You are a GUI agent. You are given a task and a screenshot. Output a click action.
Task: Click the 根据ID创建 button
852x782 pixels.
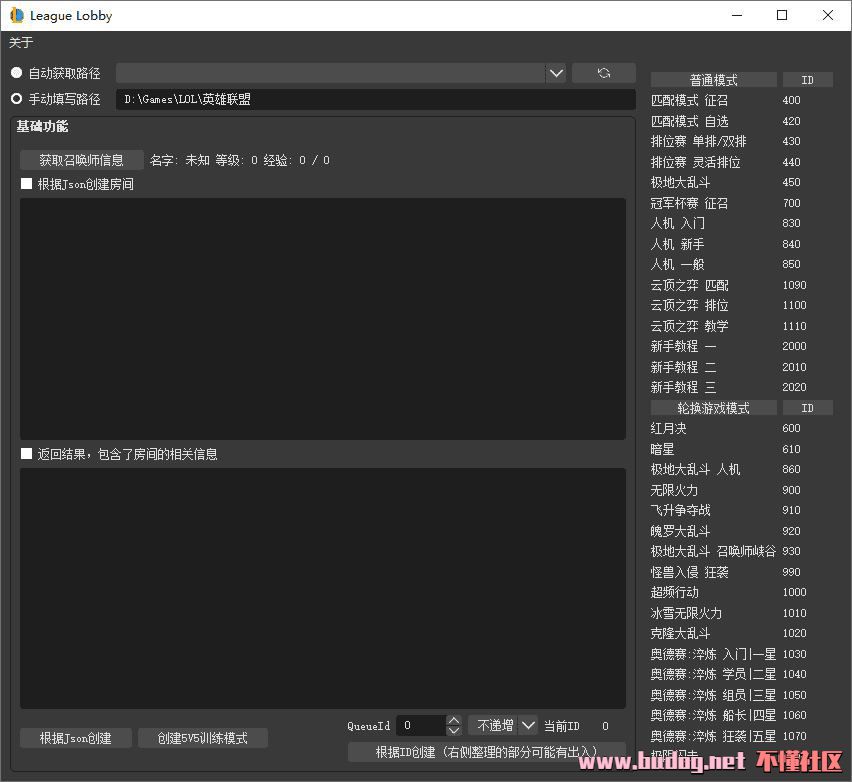(x=487, y=752)
